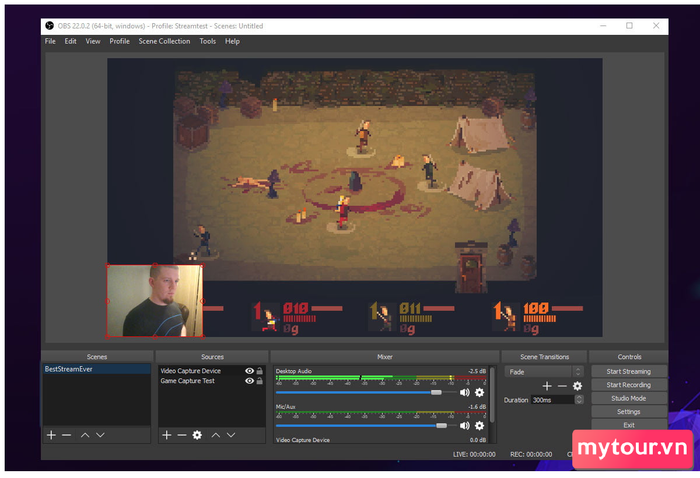Open the Fade transition dropdown
This screenshot has width=700, height=478.
coord(544,372)
